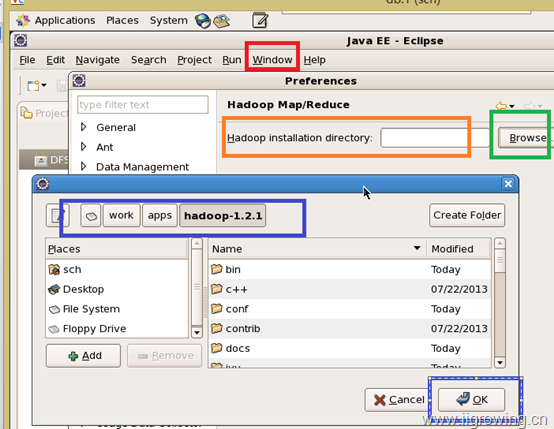Launch the mail client panel icon
Screen dimensions: 554x429
coord(221,21)
